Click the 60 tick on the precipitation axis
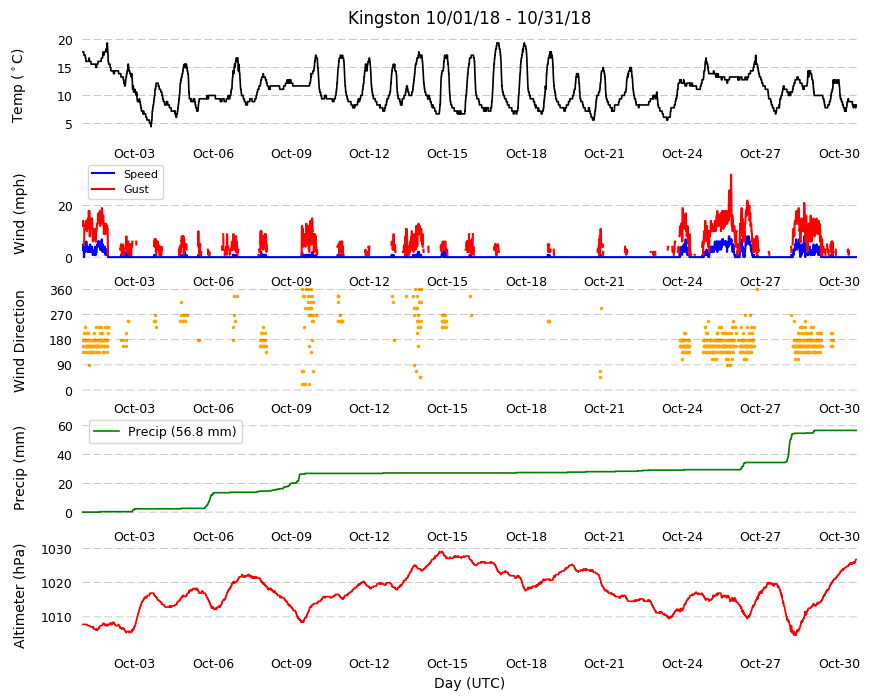 (x=65, y=426)
